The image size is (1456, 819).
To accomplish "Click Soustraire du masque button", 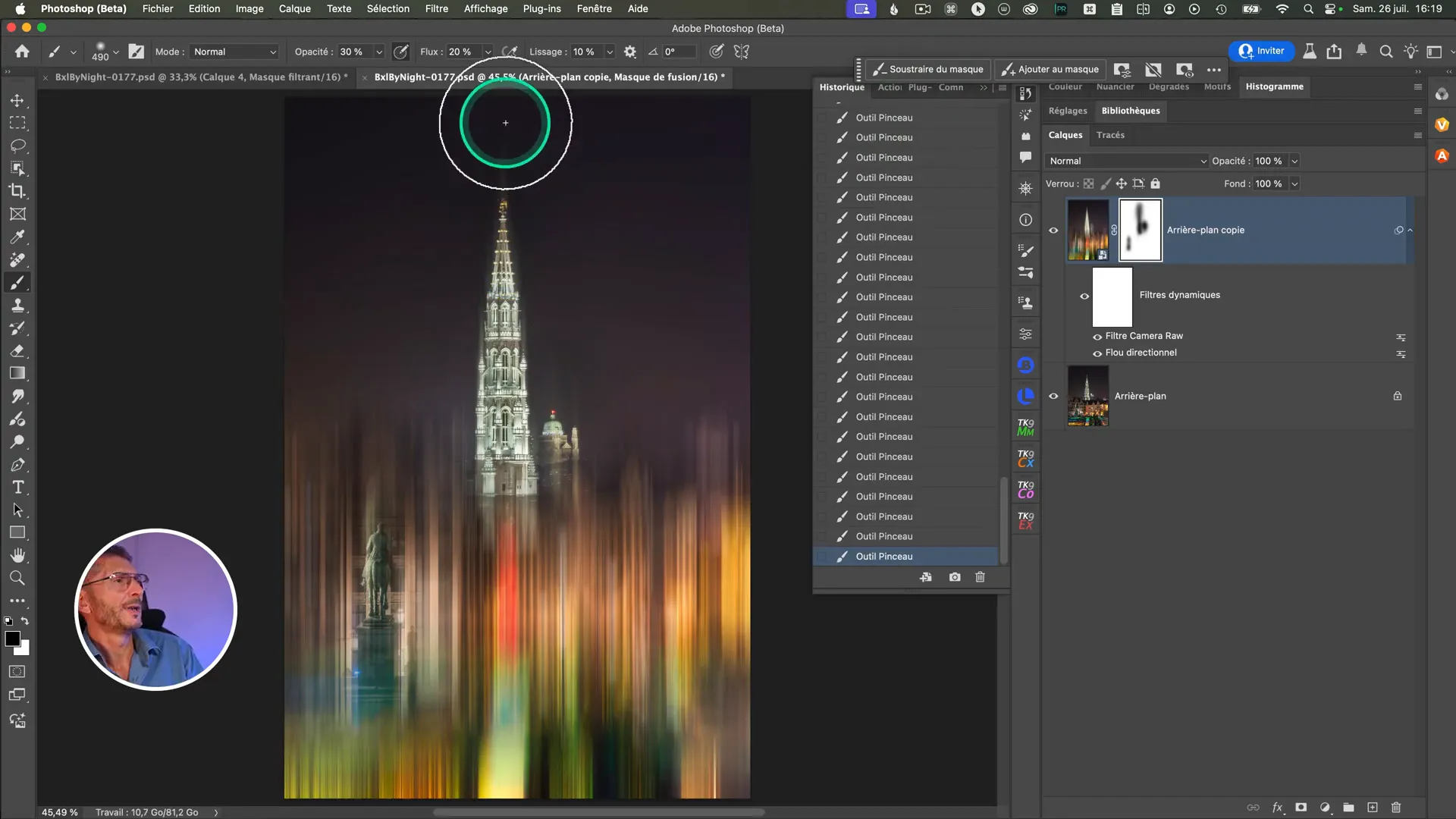I will pos(927,69).
